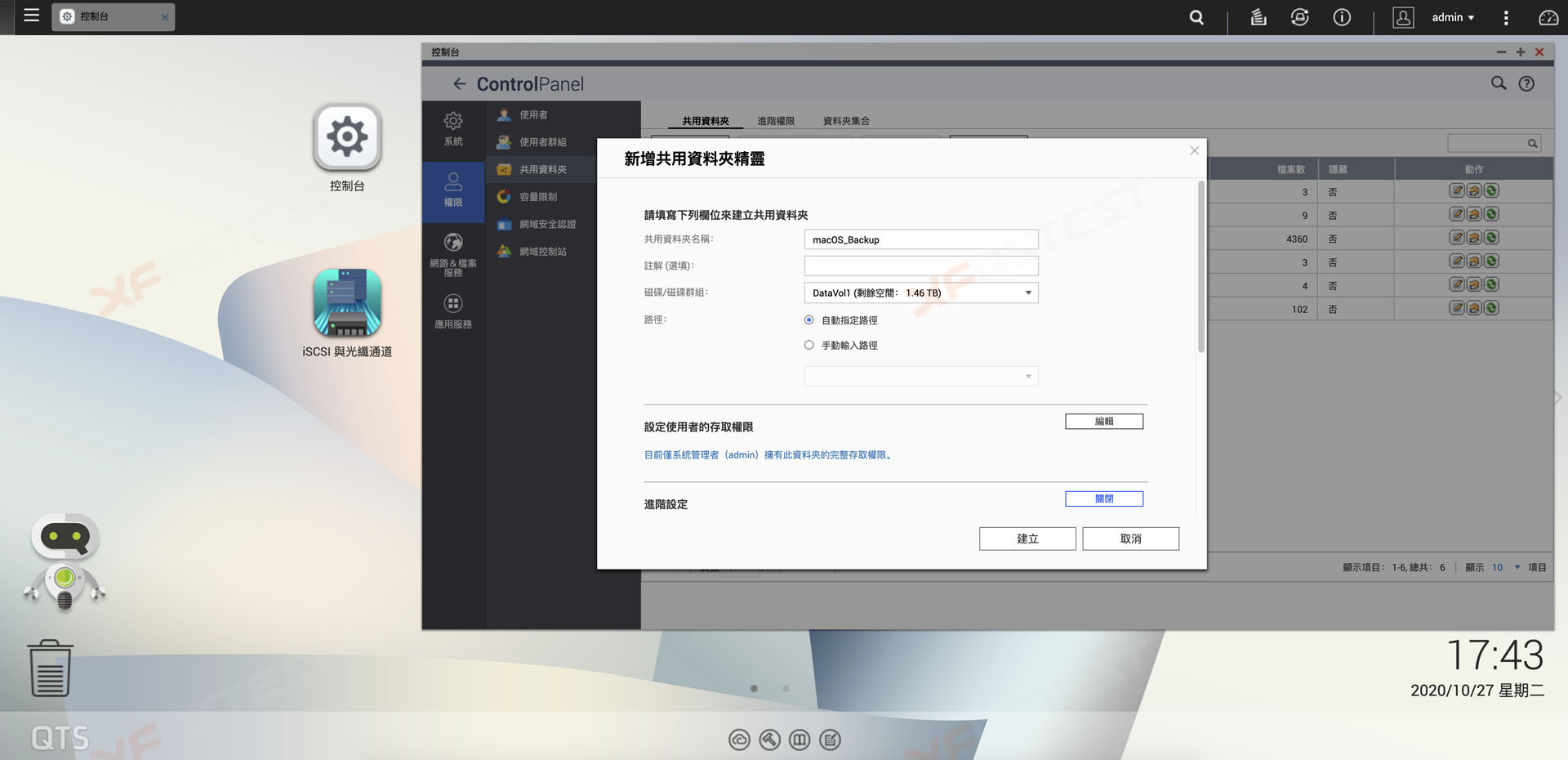This screenshot has width=1568, height=760.
Task: Refresh icon in 4360 files row
Action: coord(1491,238)
